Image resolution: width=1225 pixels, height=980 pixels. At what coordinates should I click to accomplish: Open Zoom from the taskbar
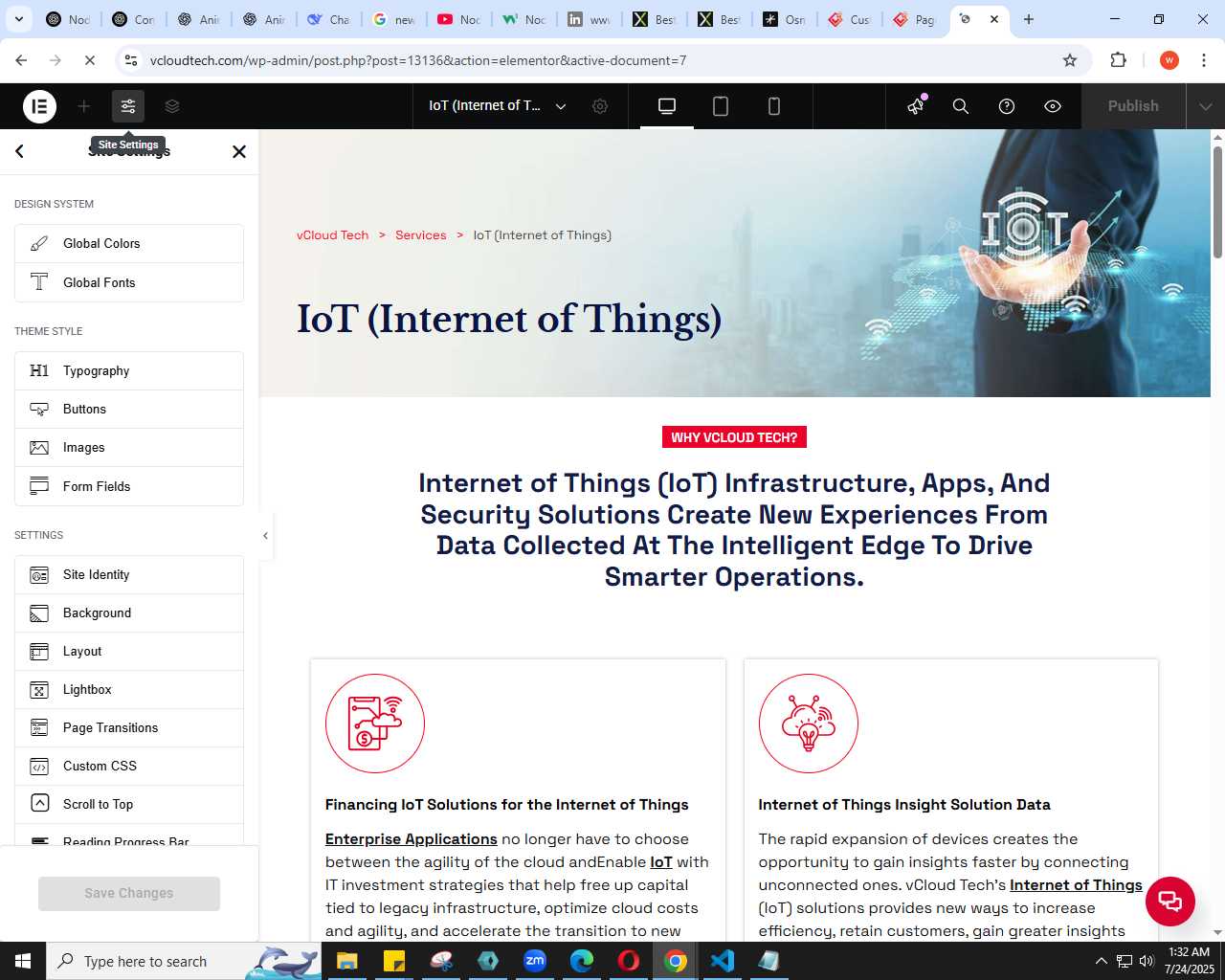(535, 961)
